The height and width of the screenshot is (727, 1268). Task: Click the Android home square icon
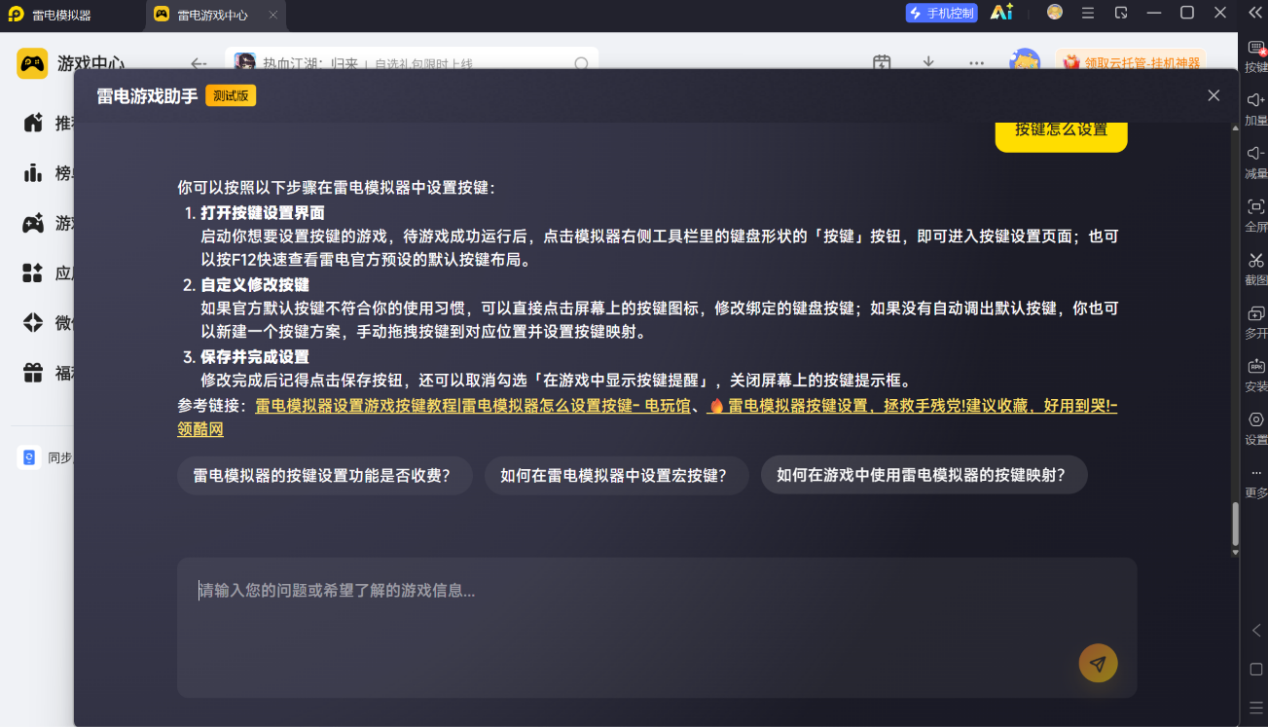[1257, 669]
